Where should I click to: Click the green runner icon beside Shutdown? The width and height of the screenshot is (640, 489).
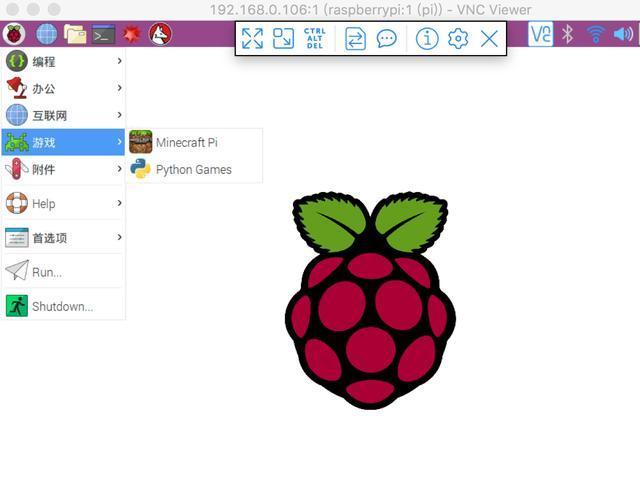click(x=17, y=306)
